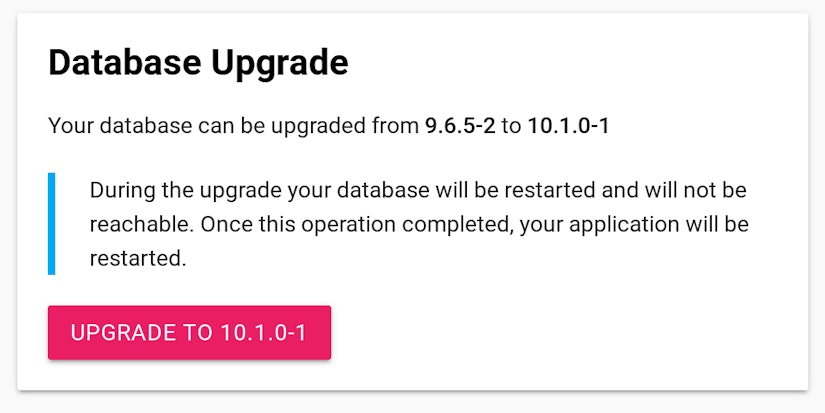Click the word "Upgrade" in the heading
Viewport: 825px width, 413px height.
[x=280, y=64]
